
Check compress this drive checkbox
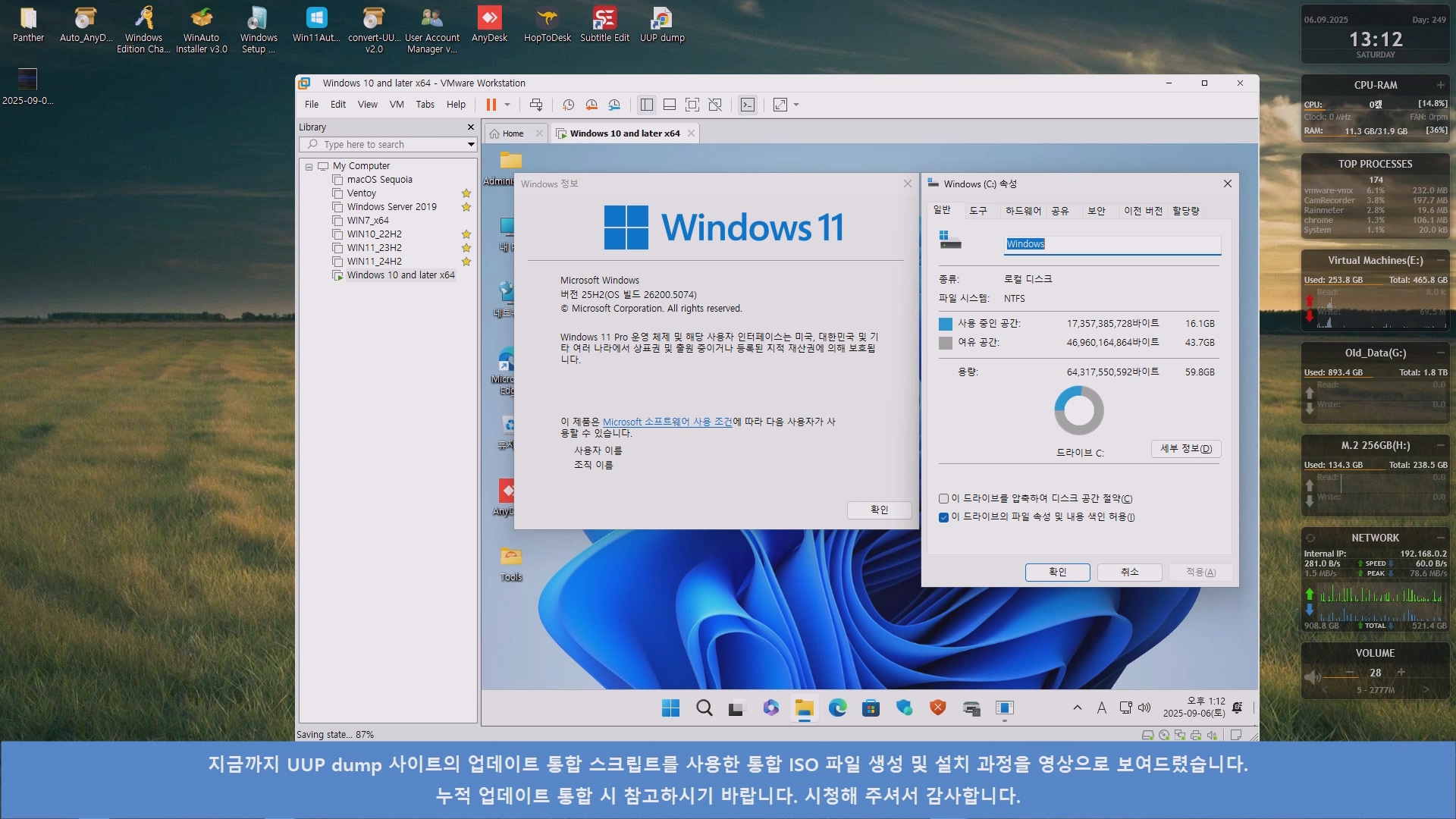click(x=943, y=499)
